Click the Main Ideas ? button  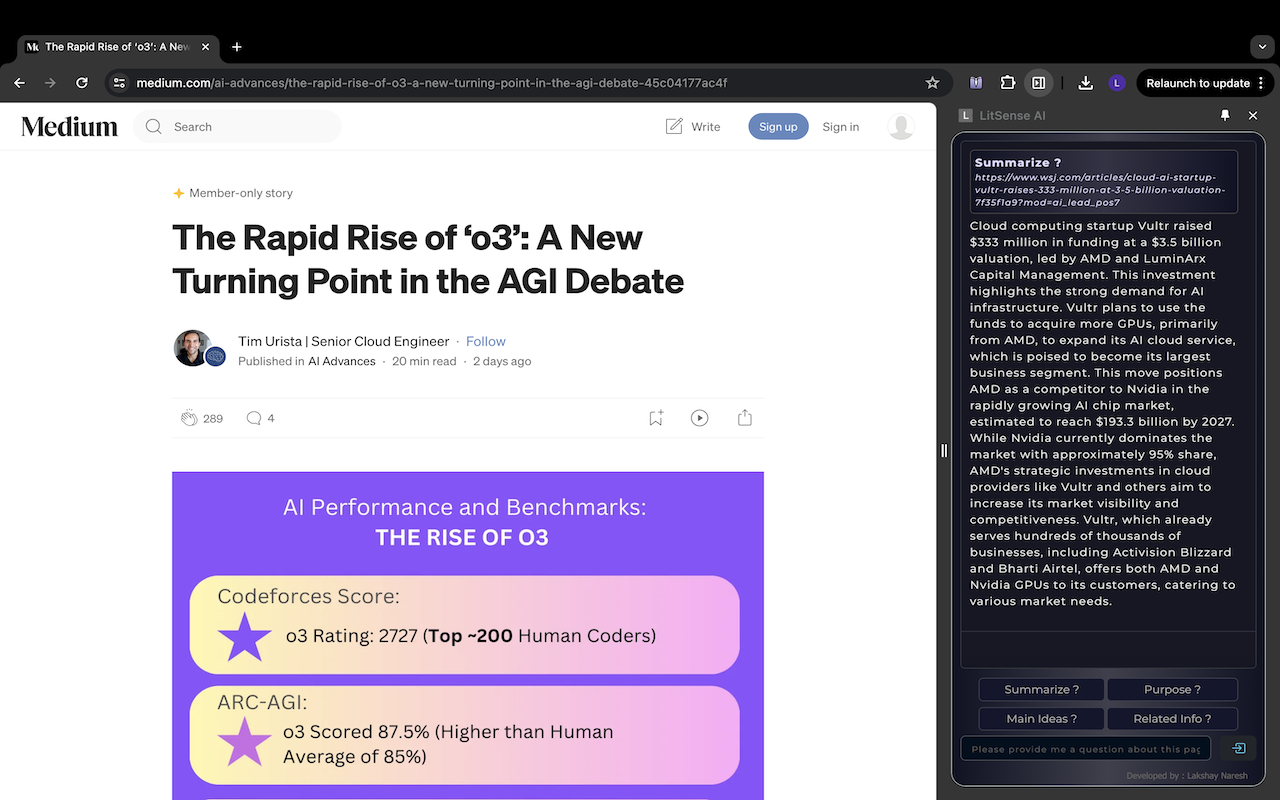click(x=1041, y=718)
